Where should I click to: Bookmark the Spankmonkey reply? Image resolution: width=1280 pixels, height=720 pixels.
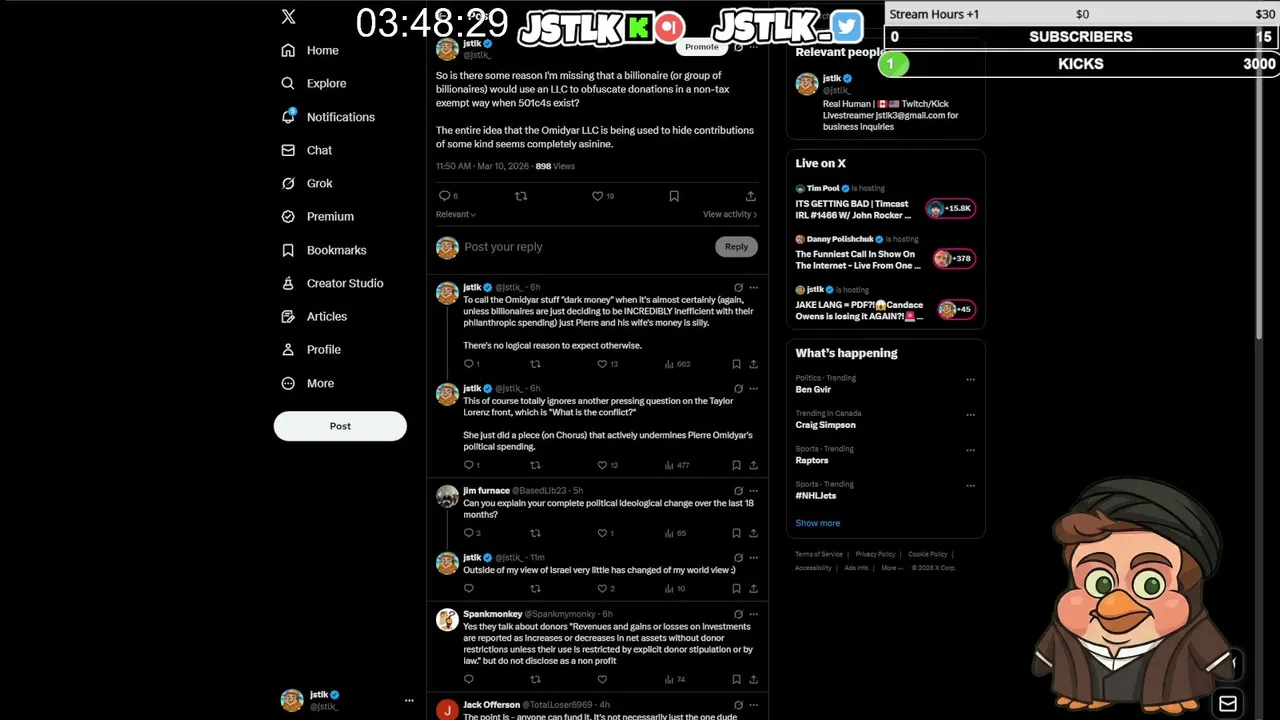(x=736, y=680)
